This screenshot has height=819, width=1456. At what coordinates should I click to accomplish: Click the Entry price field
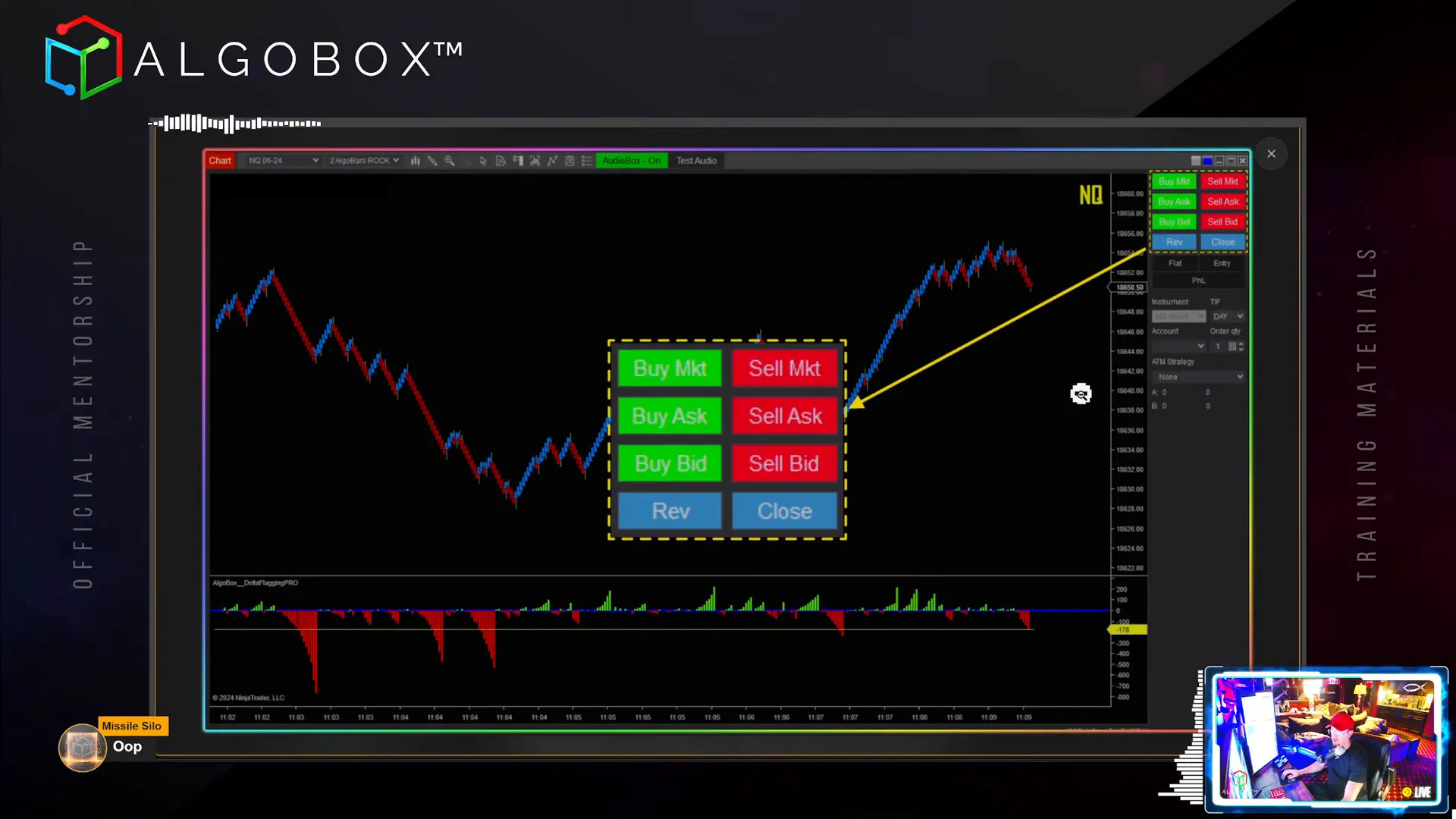(1222, 263)
